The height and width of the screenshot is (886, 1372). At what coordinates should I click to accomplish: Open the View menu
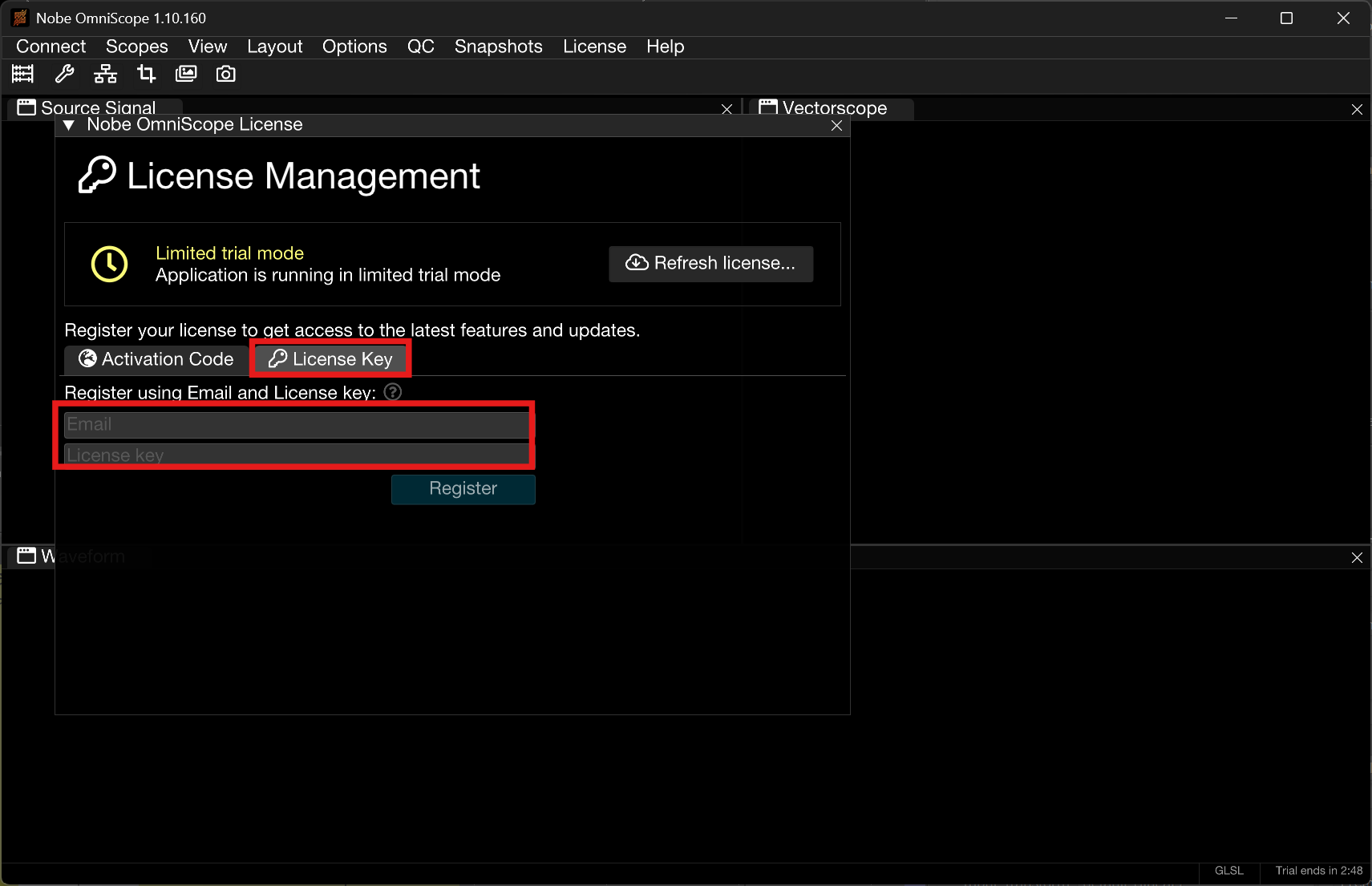(x=208, y=47)
